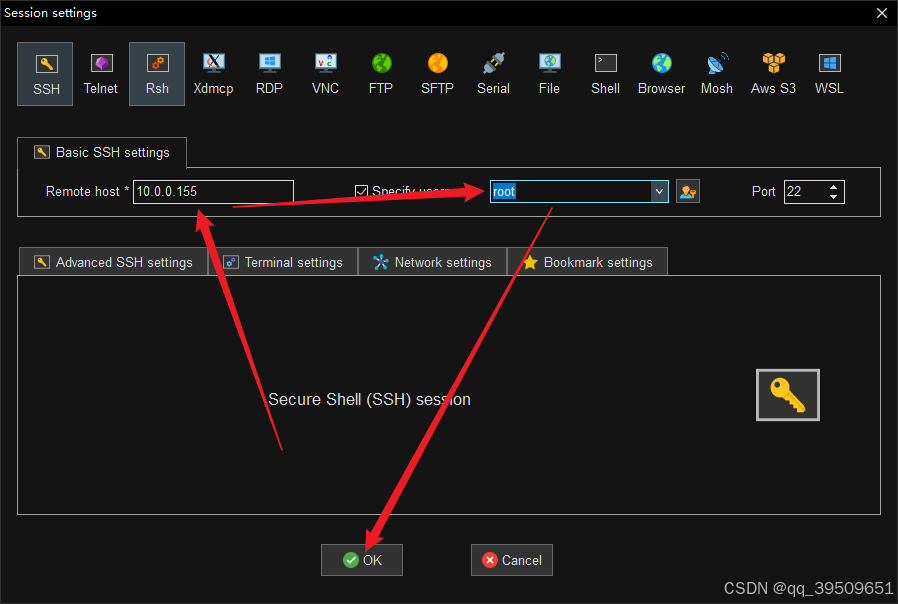Viewport: 898px width, 604px height.
Task: Click the large yellow key SSH icon
Action: tap(787, 395)
